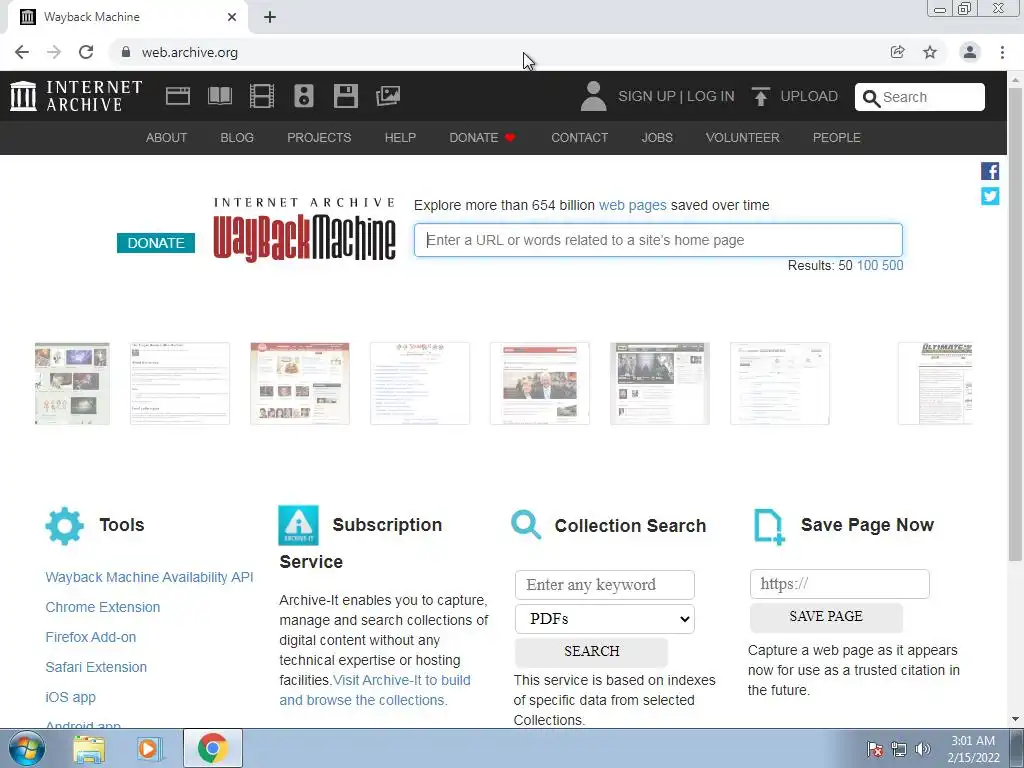Click the user avatar icon
The image size is (1024, 768).
(x=593, y=96)
